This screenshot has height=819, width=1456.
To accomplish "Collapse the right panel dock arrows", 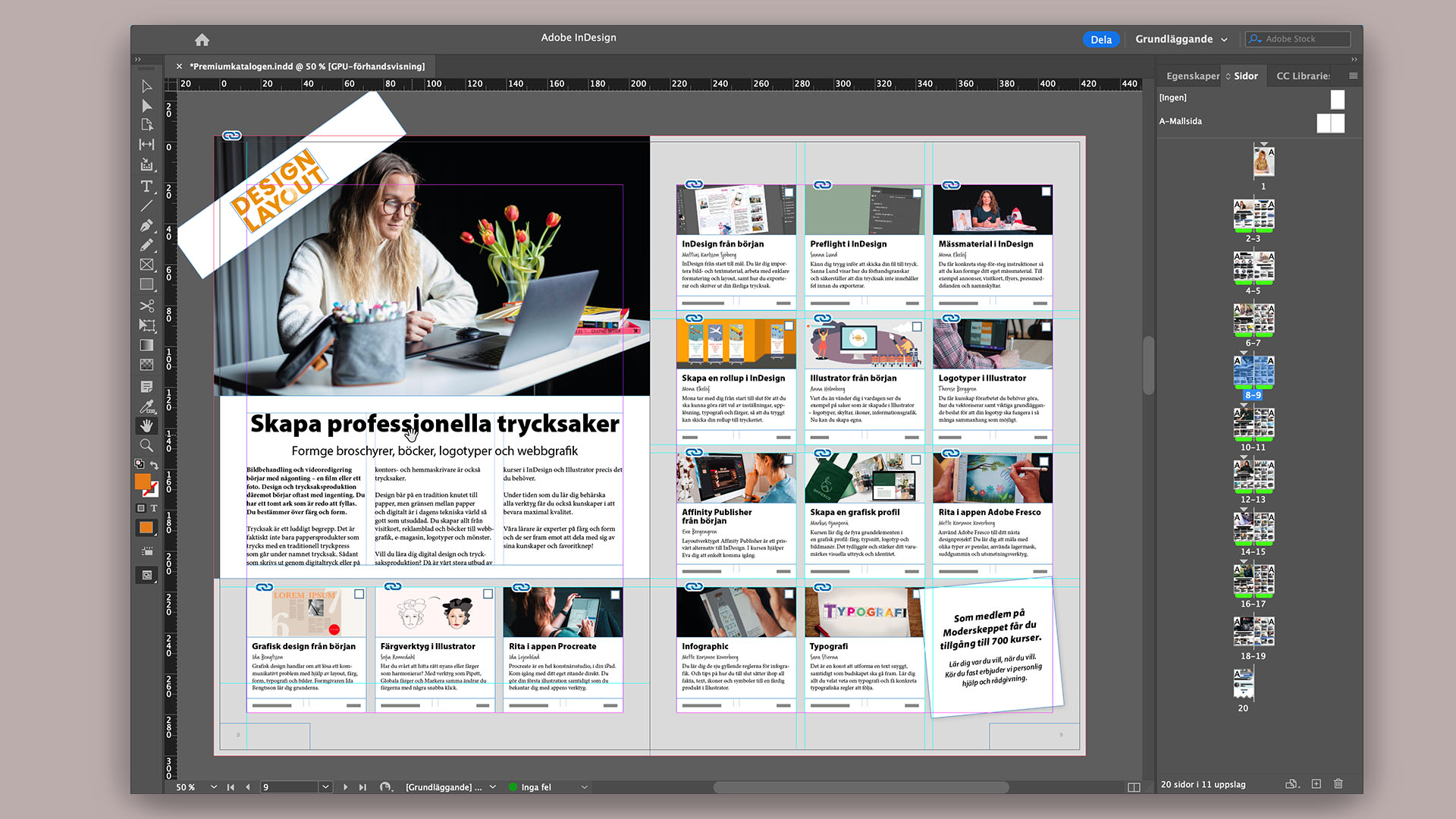I will tap(1354, 59).
